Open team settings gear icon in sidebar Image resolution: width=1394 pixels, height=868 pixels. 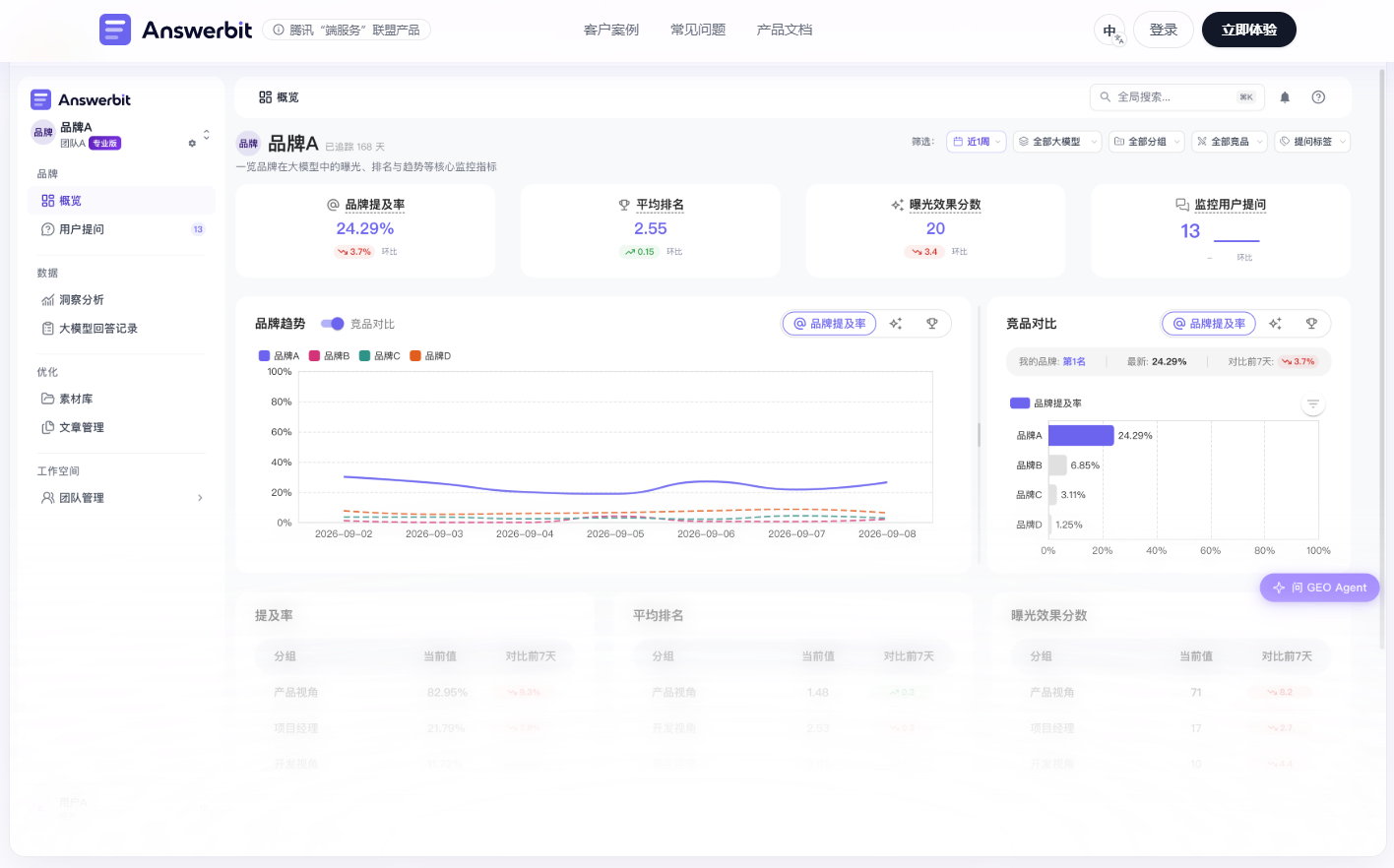pos(192,144)
